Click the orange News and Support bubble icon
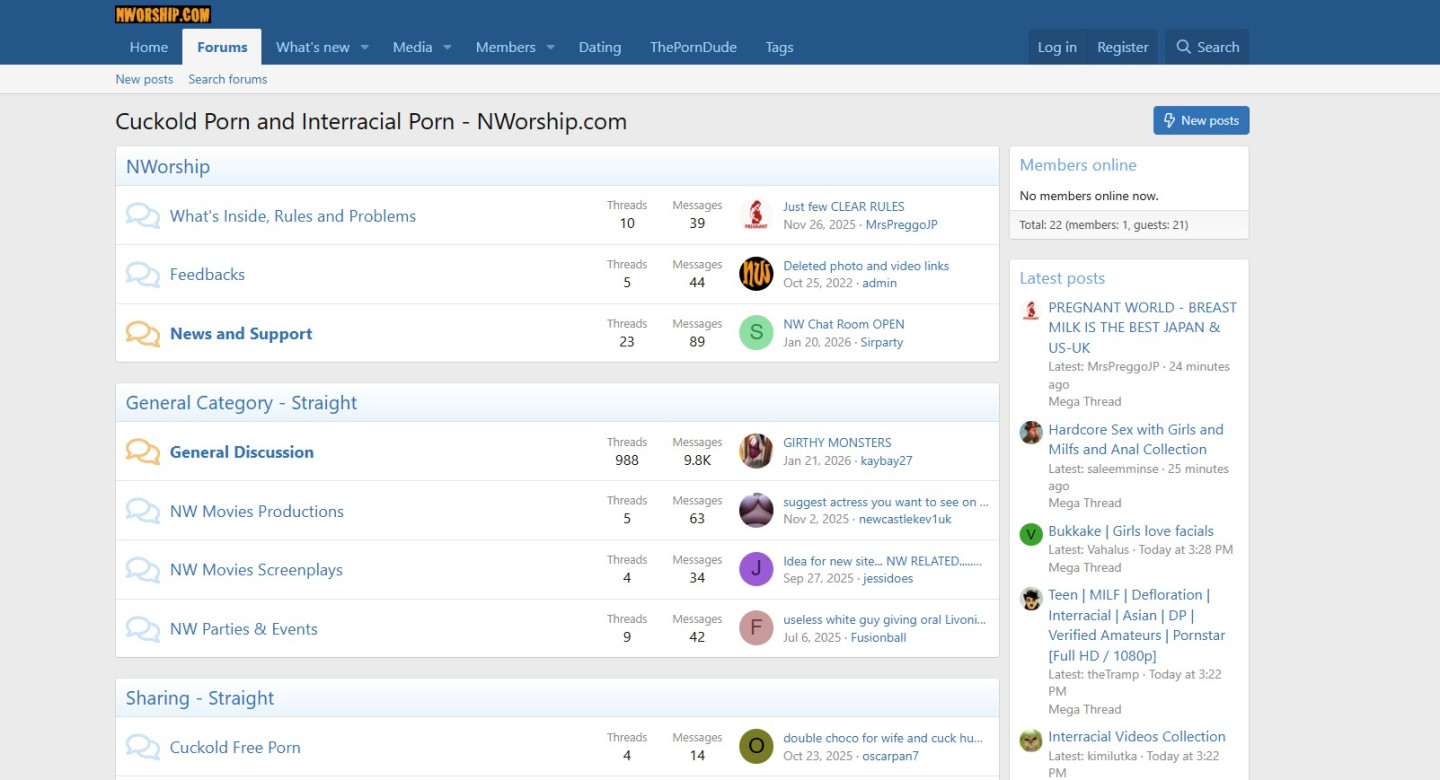Image resolution: width=1440 pixels, height=780 pixels. click(142, 334)
